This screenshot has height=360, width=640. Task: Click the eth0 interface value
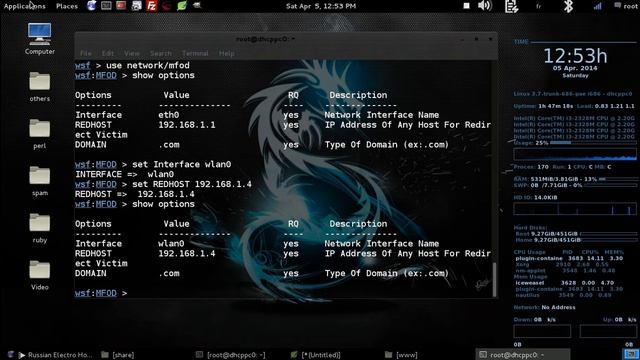[x=169, y=115]
